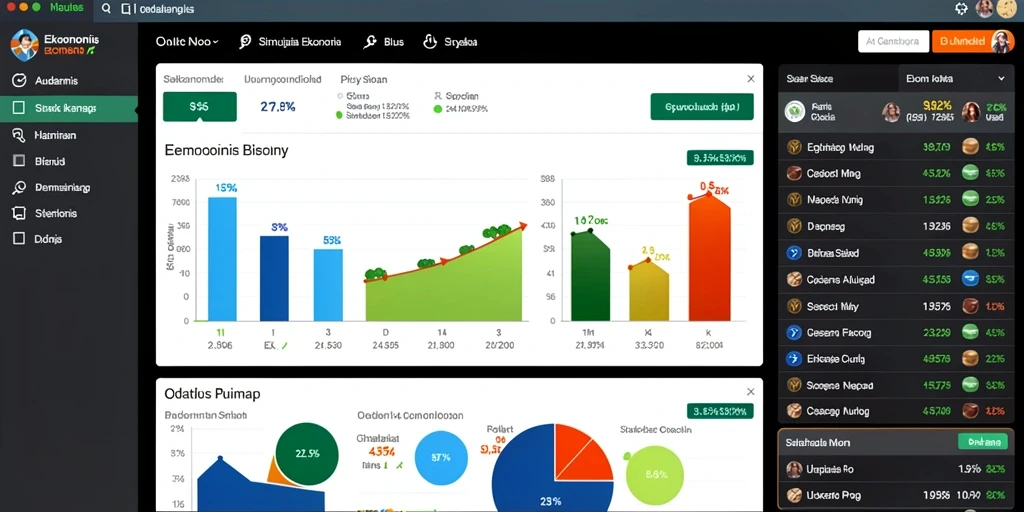Close the Odatlos Puimap panel
Screen dimensions: 1024x512
tap(750, 392)
